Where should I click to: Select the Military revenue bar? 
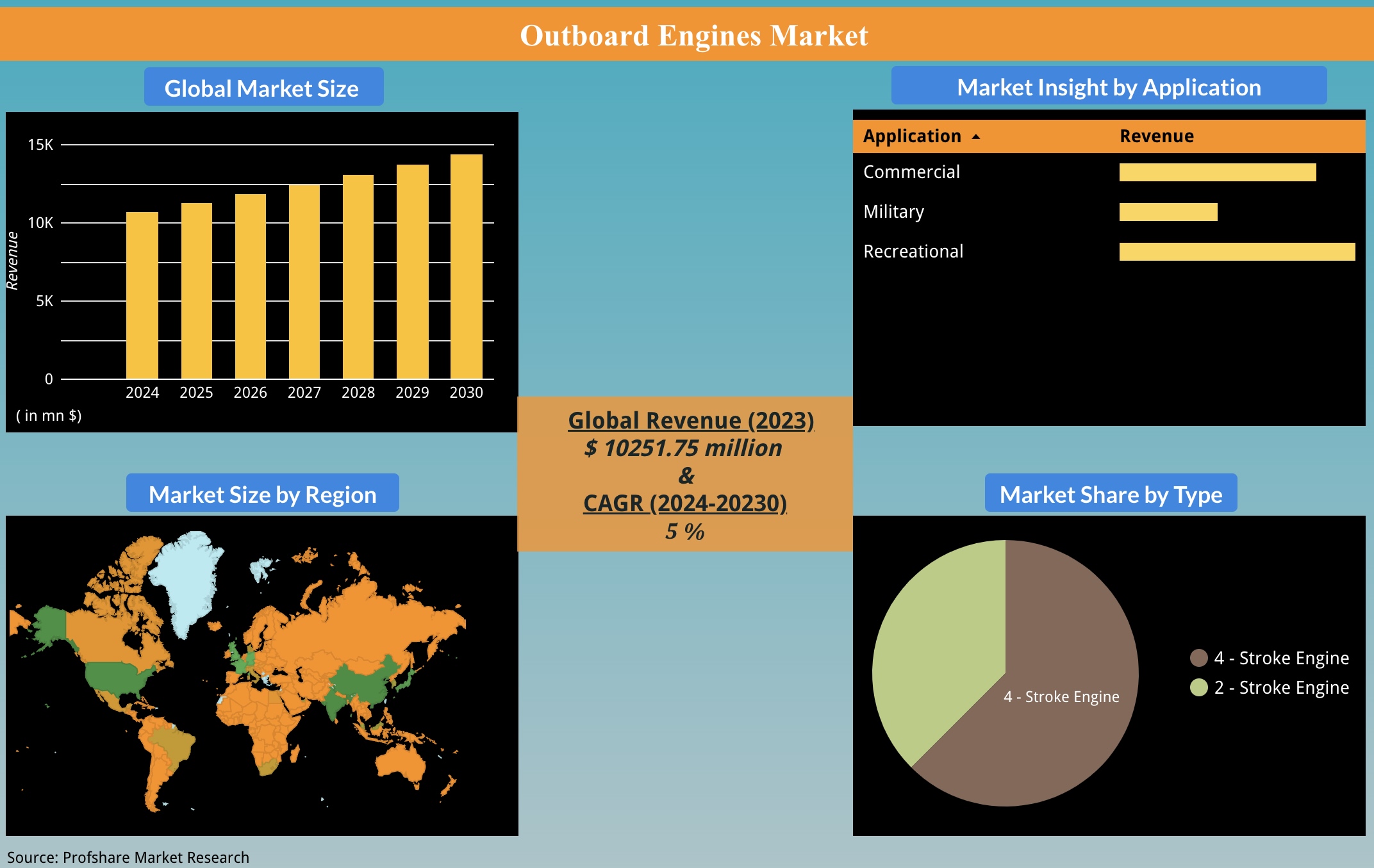[x=1168, y=212]
